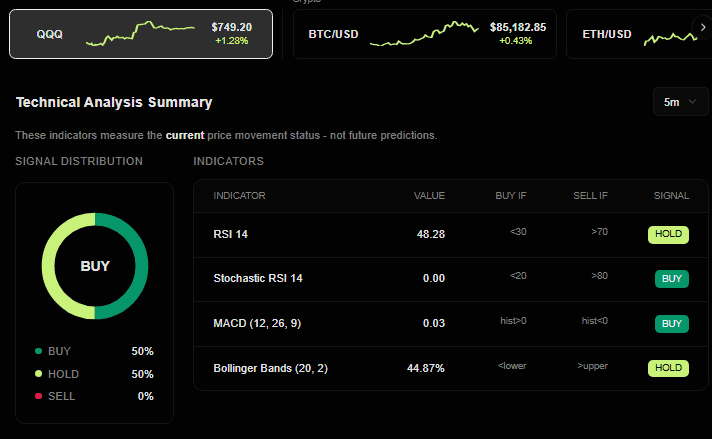The height and width of the screenshot is (439, 712).
Task: Select the MACD (12, 26, 9) row name
Action: pyautogui.click(x=257, y=323)
